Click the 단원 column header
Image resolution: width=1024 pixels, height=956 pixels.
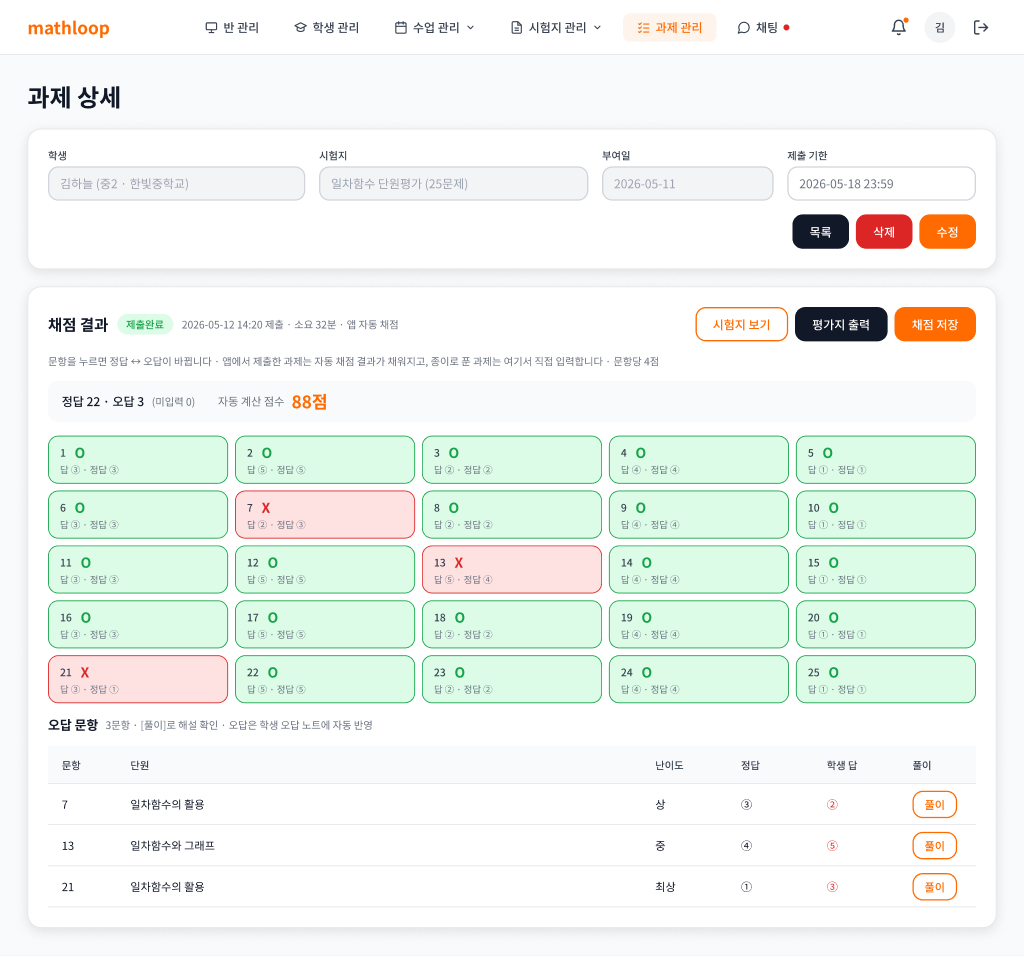coord(140,765)
